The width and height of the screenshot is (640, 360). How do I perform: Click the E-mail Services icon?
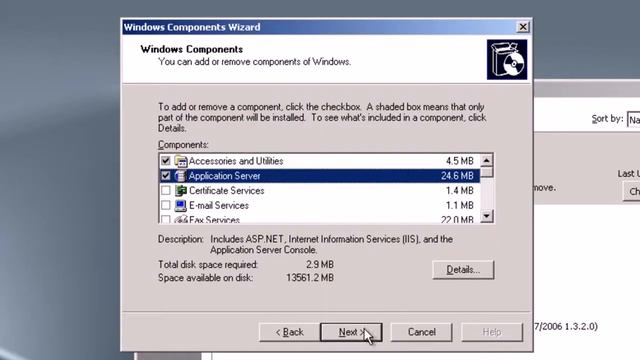pyautogui.click(x=180, y=205)
